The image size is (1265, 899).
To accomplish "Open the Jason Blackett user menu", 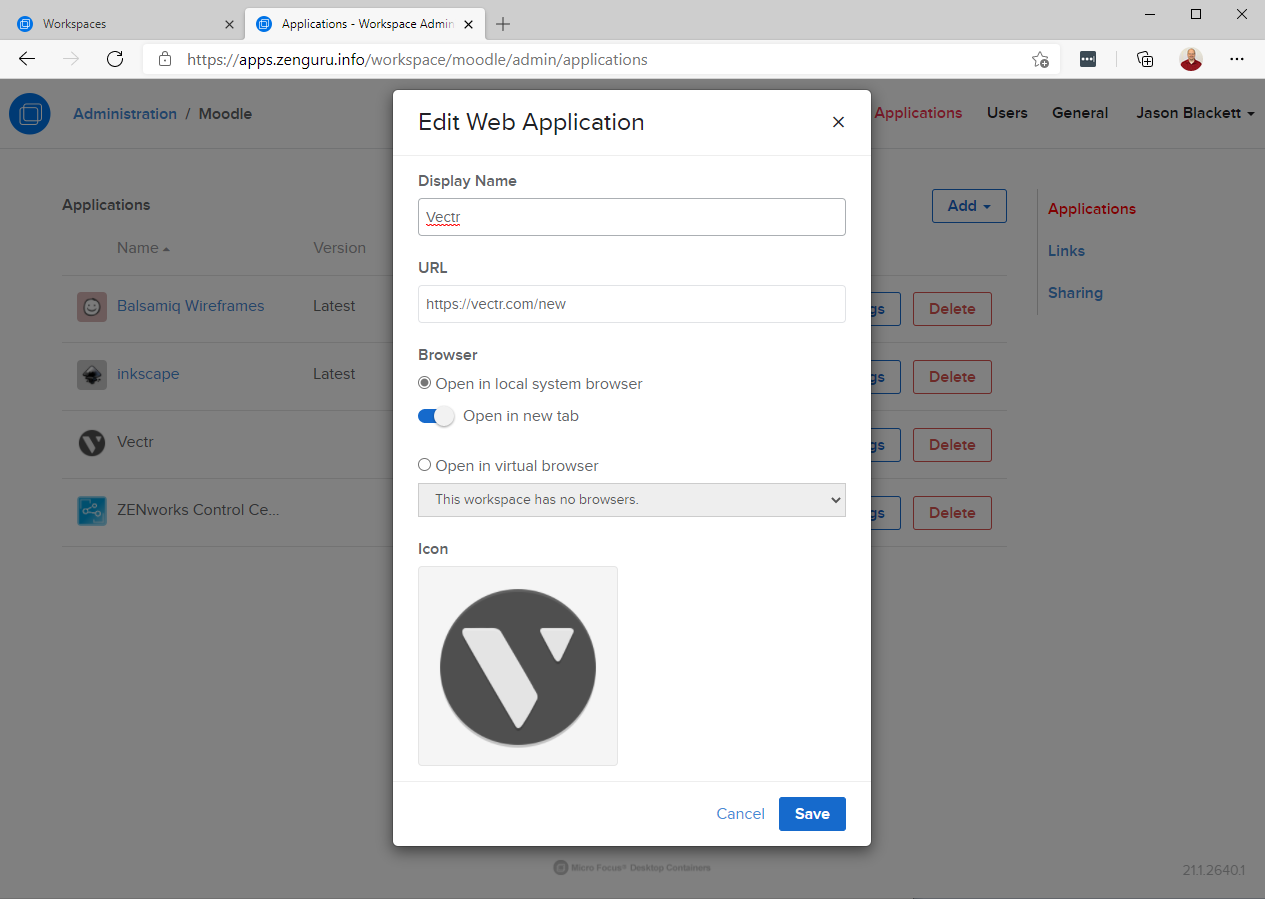I will tap(1195, 113).
